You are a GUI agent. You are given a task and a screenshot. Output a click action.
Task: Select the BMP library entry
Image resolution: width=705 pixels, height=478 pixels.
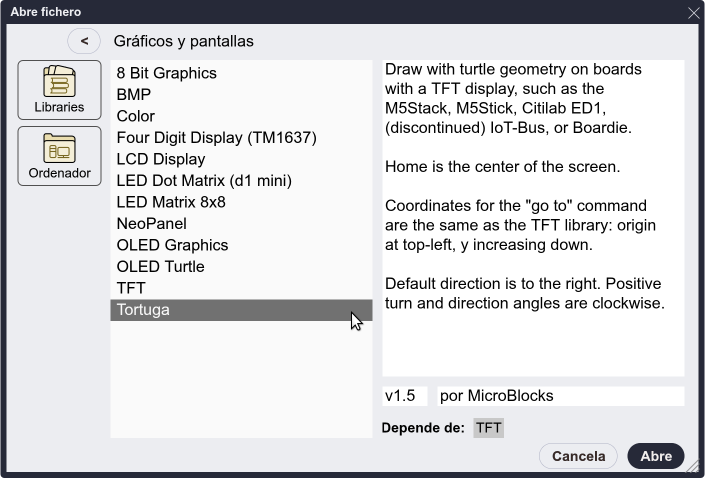click(134, 94)
